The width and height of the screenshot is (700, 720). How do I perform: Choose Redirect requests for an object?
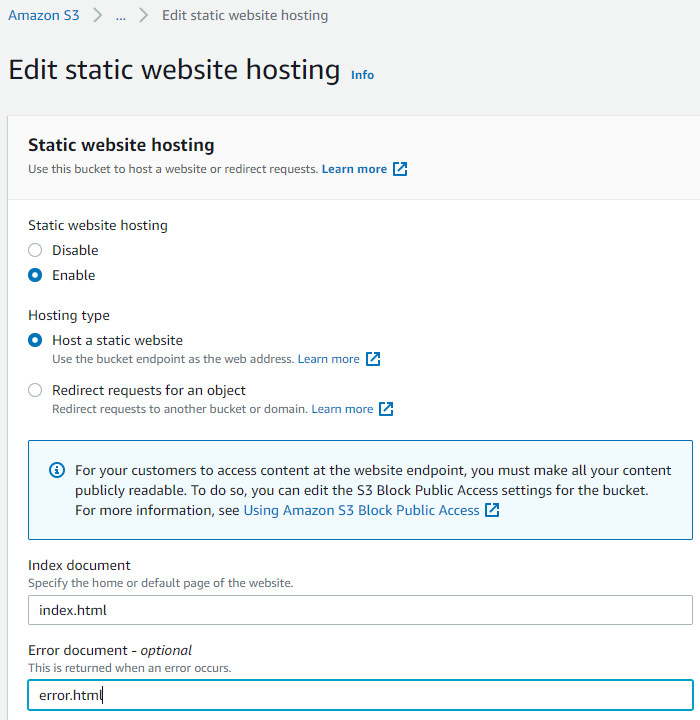tap(35, 390)
